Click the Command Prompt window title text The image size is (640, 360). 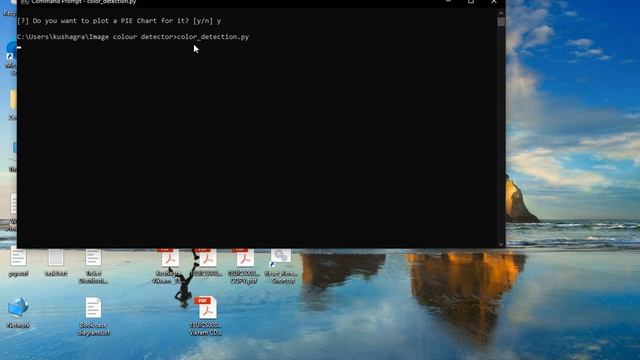84,2
